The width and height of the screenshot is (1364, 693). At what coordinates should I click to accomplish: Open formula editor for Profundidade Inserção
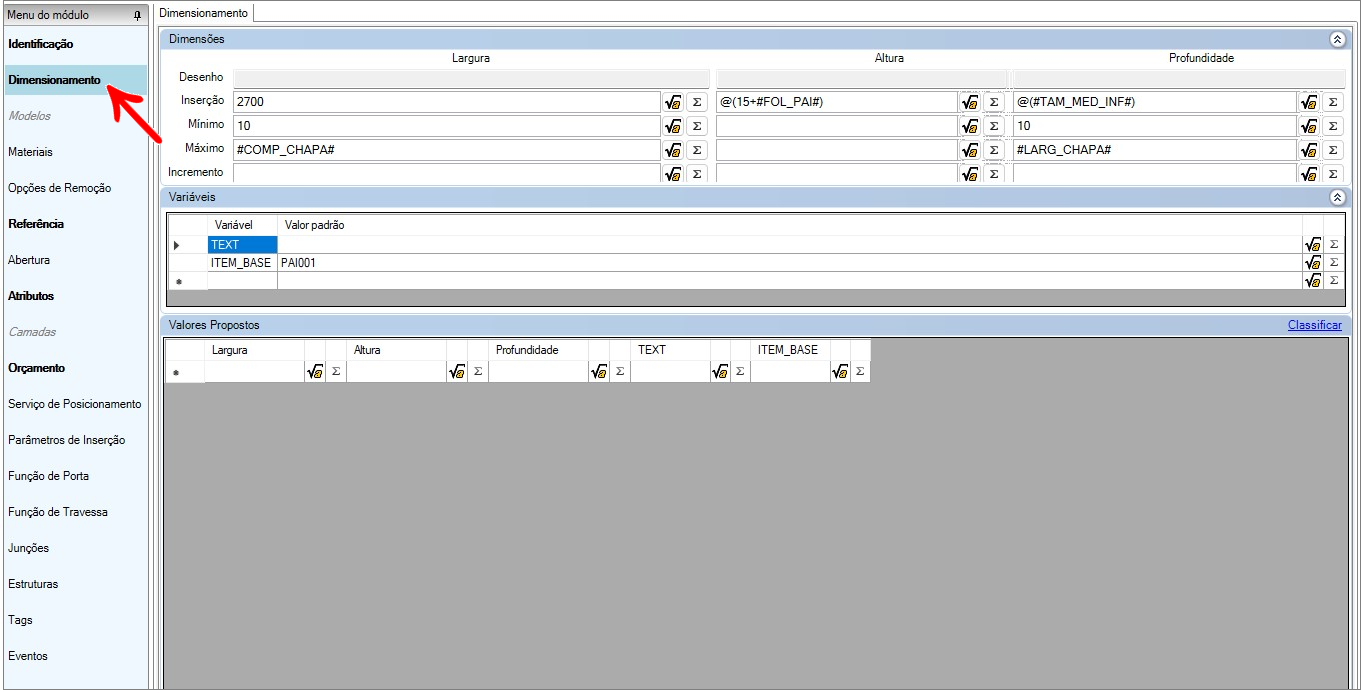(x=1309, y=102)
